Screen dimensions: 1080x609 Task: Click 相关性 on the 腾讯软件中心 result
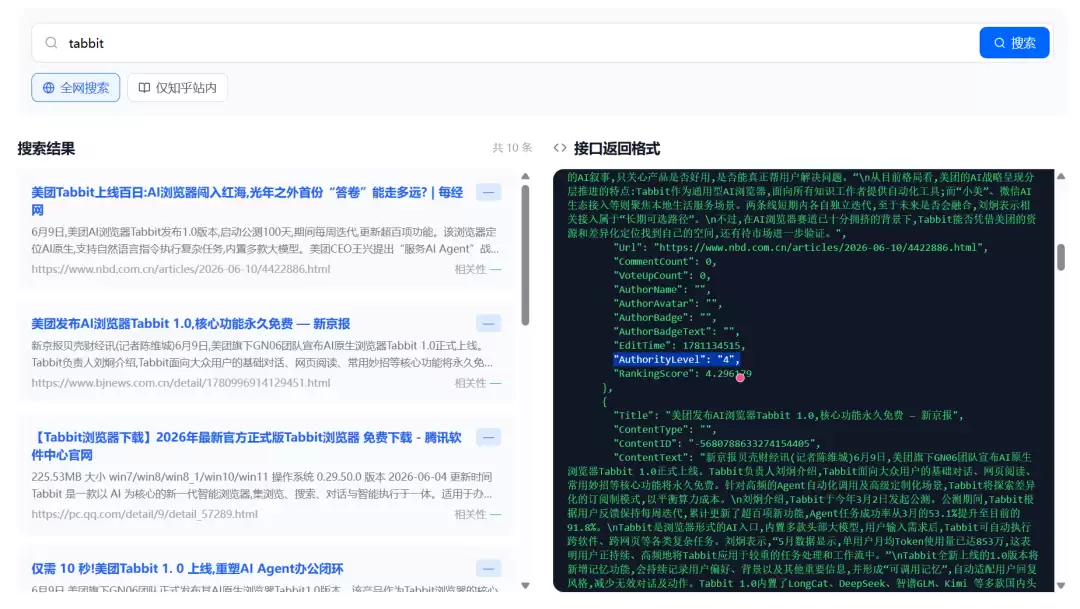pos(477,514)
